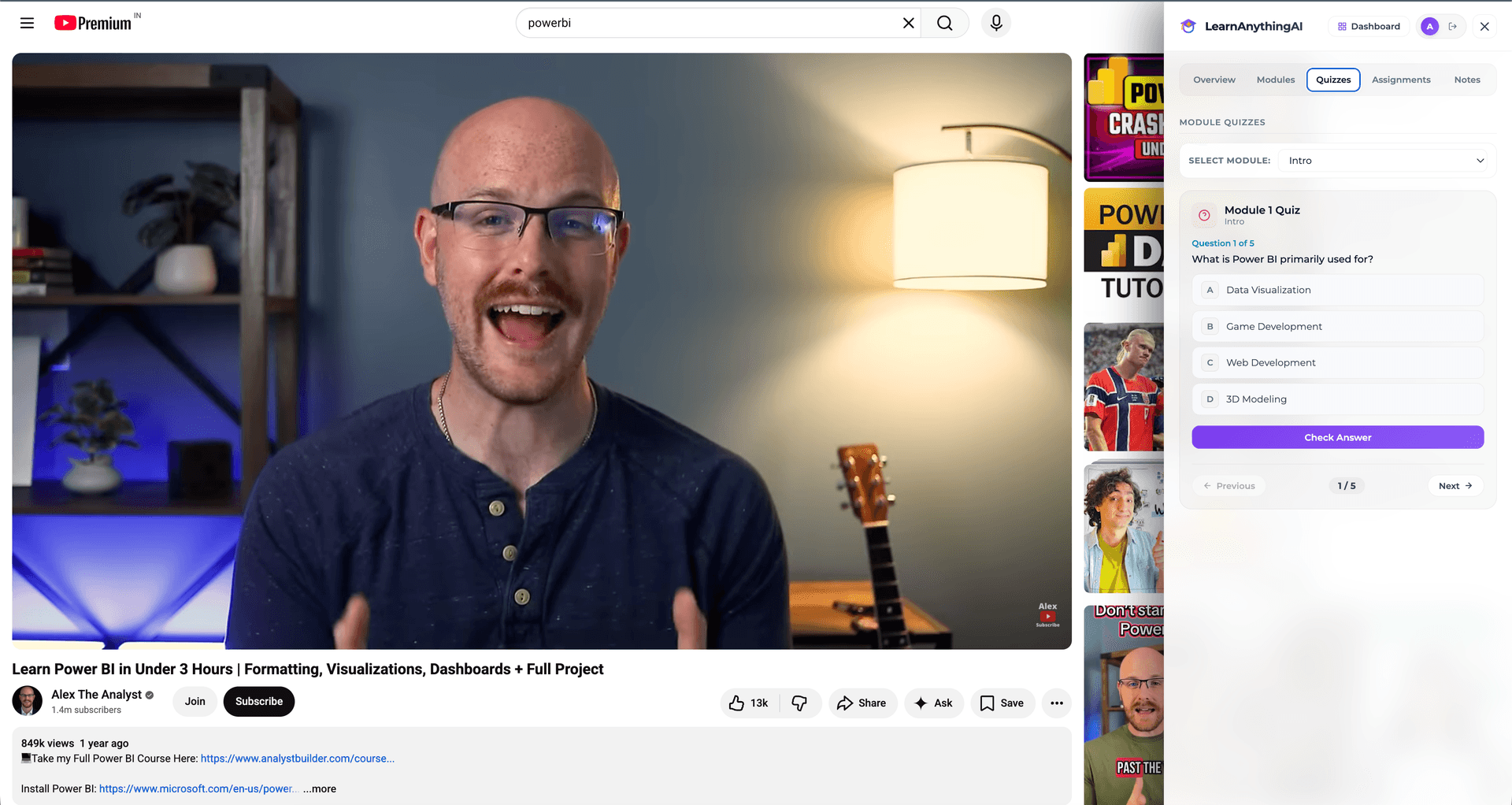Dislike the video with thumbs down
The width and height of the screenshot is (1512, 805).
[799, 703]
